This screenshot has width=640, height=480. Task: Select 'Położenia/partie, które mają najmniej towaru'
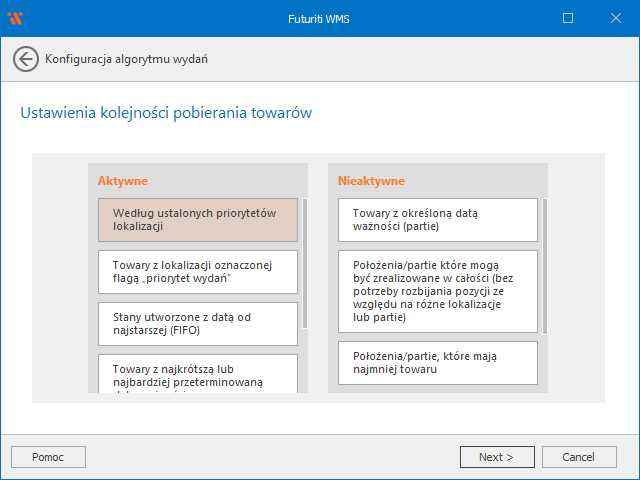[x=438, y=362]
